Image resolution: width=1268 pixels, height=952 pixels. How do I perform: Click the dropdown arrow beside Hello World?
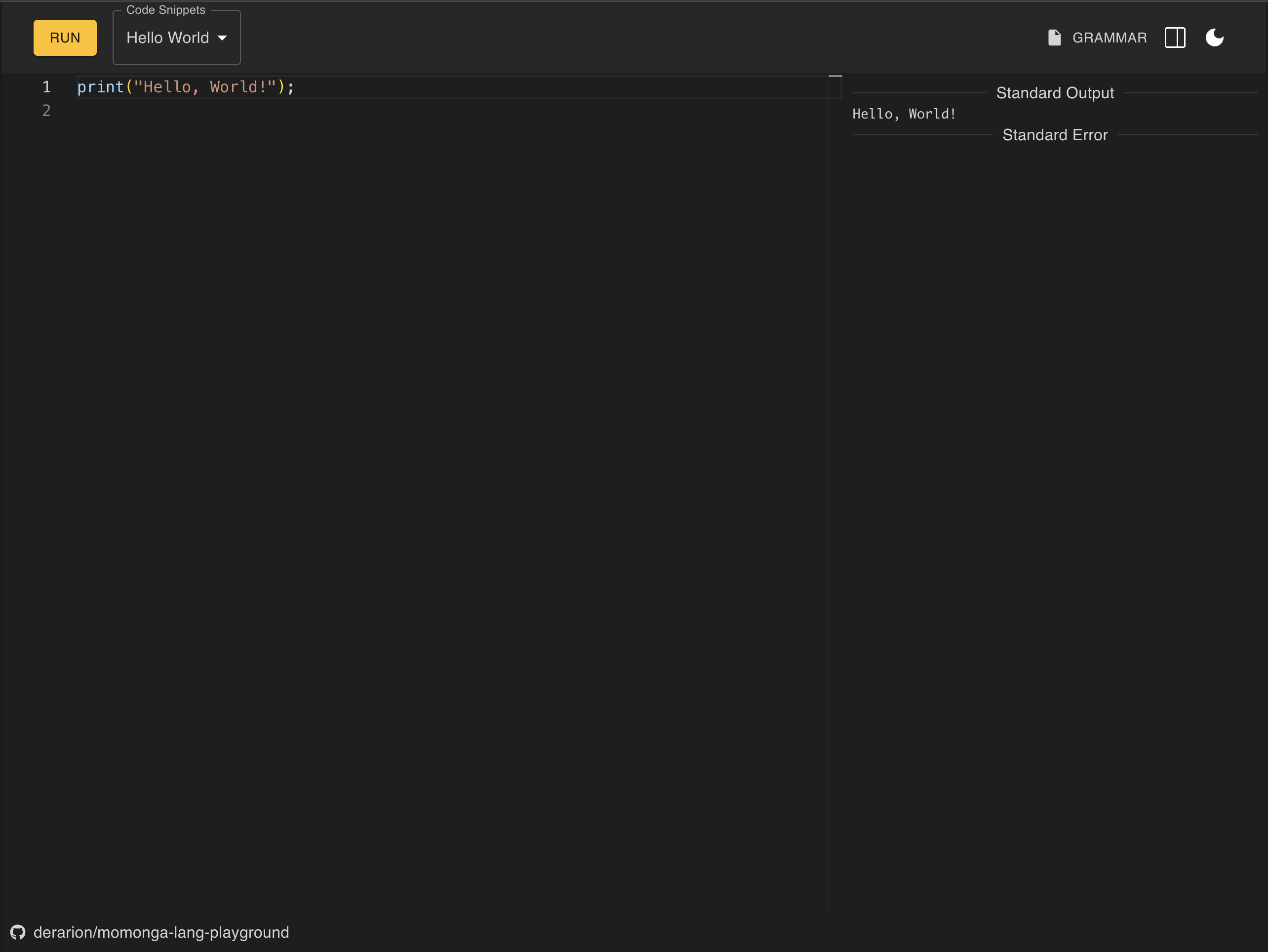click(222, 38)
